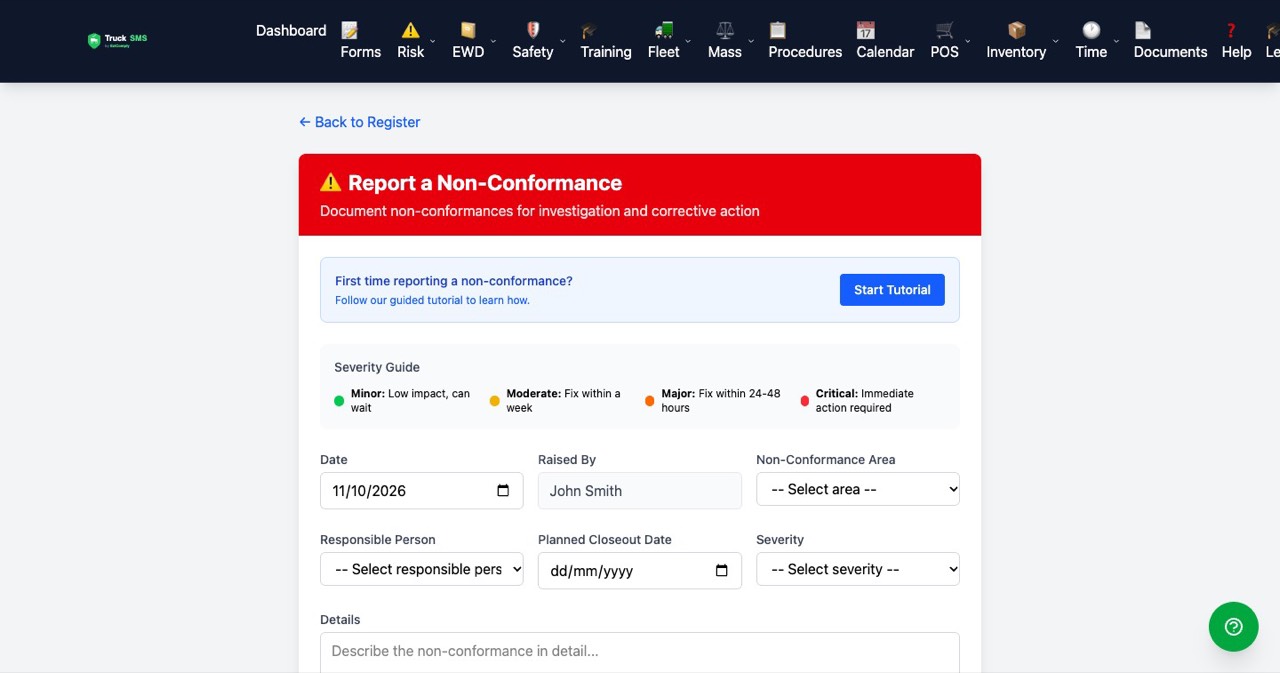Screen dimensions: 1280x673
Task: Open the Non-Conformance Area dropdown
Action: click(x=858, y=489)
